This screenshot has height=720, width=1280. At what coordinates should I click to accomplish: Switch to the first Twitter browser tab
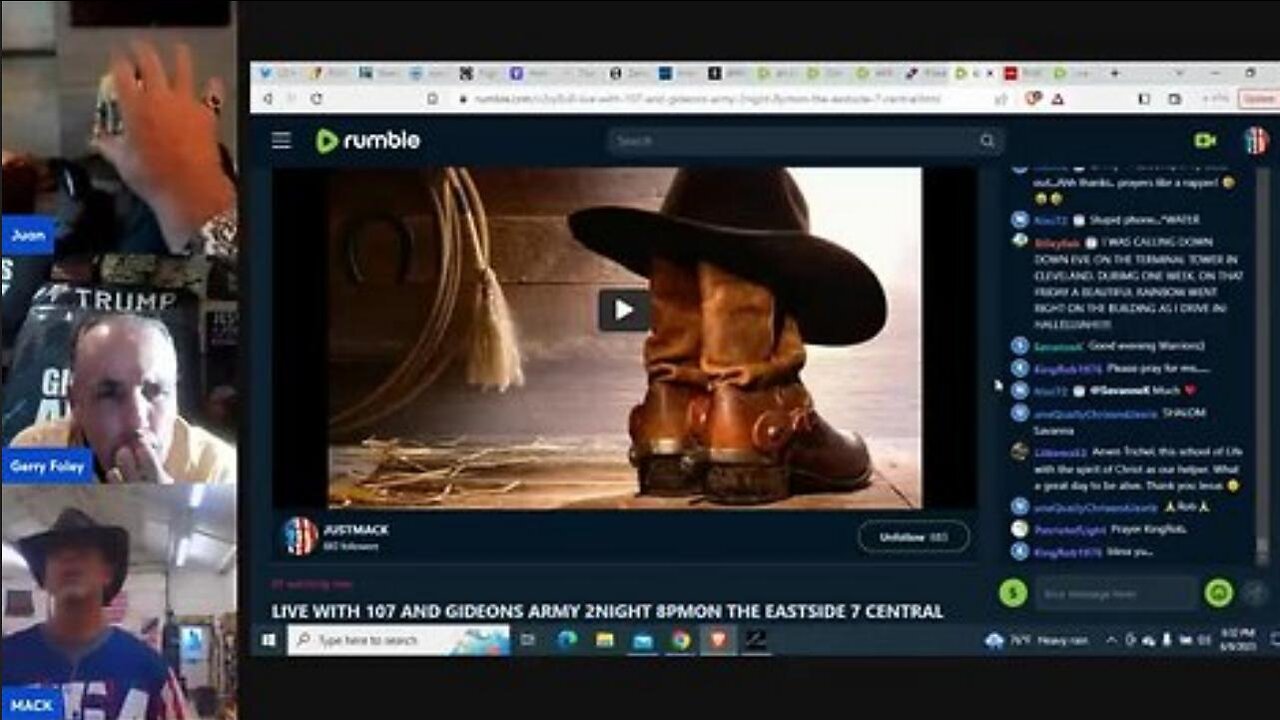279,73
